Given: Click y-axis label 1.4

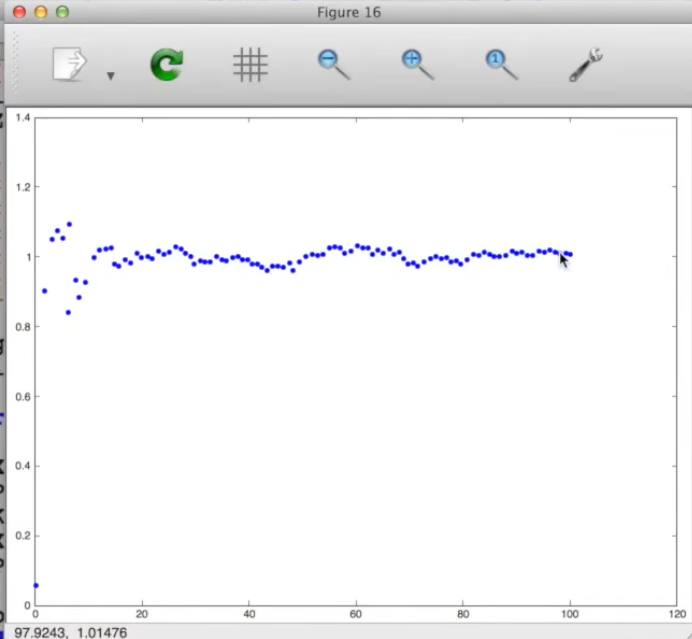Looking at the screenshot, I should tap(23, 117).
